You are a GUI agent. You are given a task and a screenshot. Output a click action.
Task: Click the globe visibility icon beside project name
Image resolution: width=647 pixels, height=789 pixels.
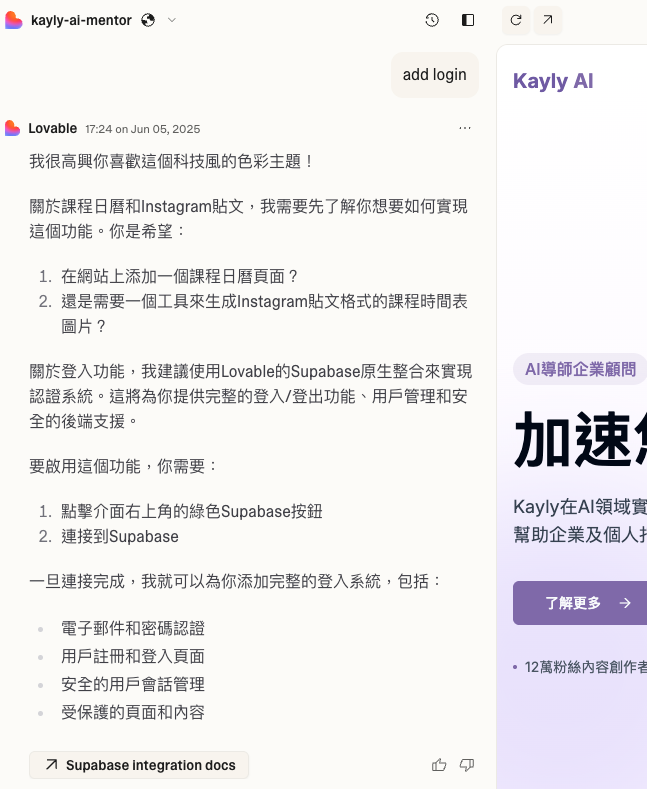(148, 20)
